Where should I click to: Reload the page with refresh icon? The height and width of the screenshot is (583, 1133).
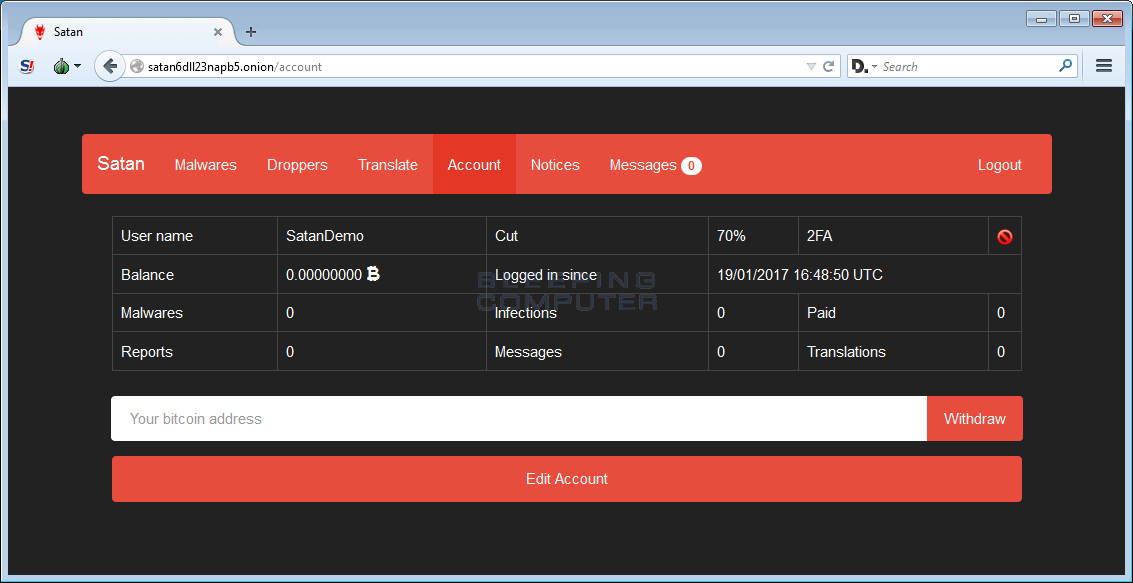point(829,66)
